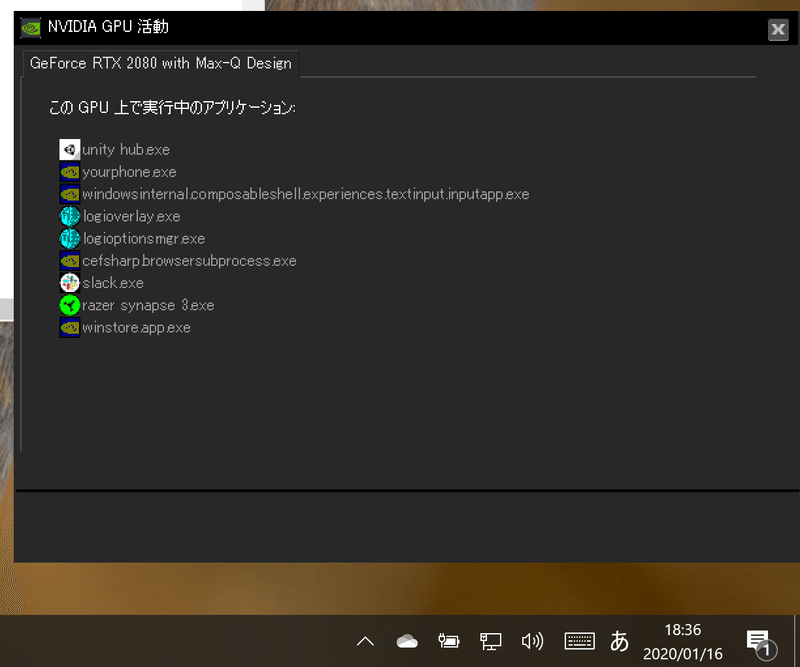Select the windowsinternal.composableshell inputapp.exe text
Image resolution: width=800 pixels, height=667 pixels.
click(x=306, y=194)
